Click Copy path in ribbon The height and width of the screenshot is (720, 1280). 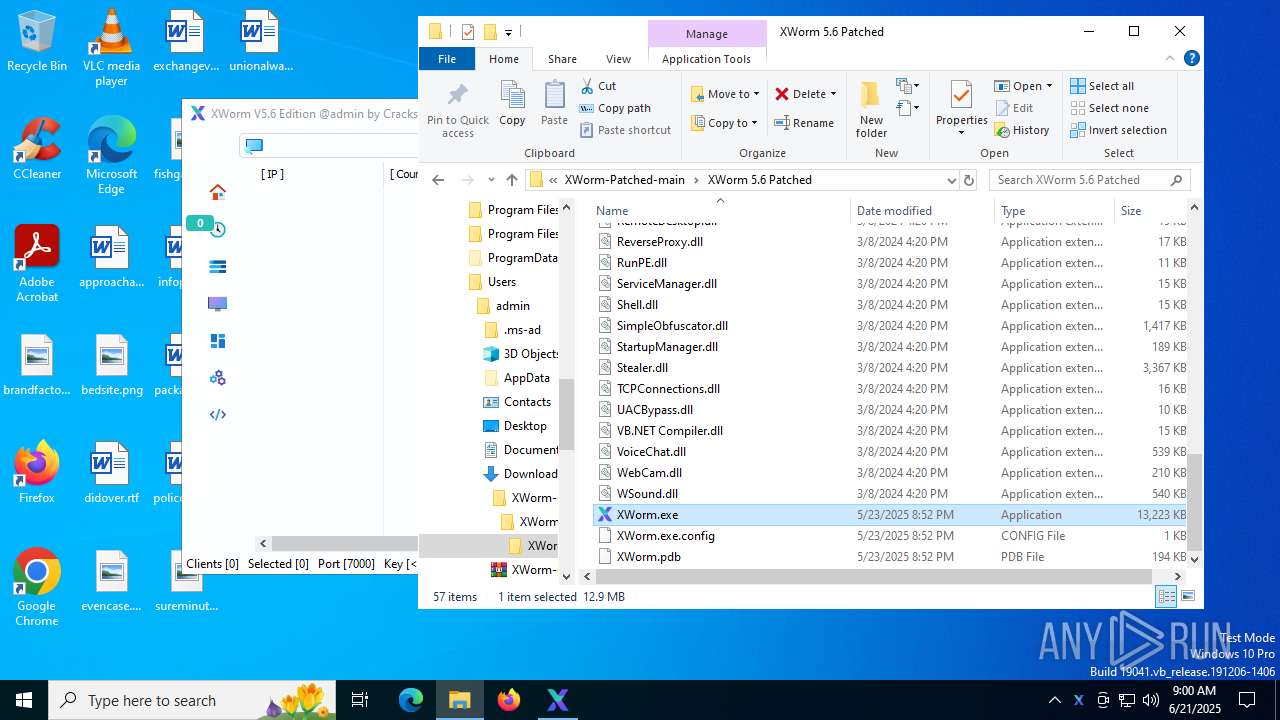click(614, 108)
